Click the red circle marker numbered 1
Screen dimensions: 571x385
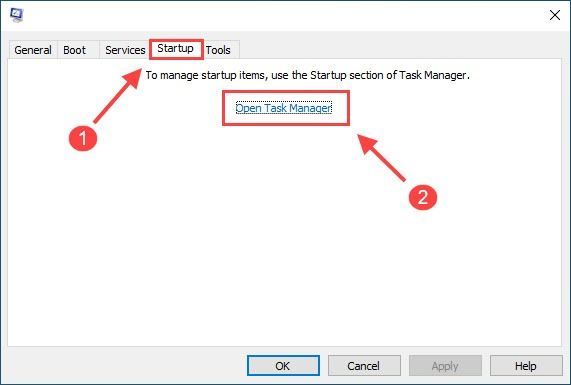[x=83, y=138]
